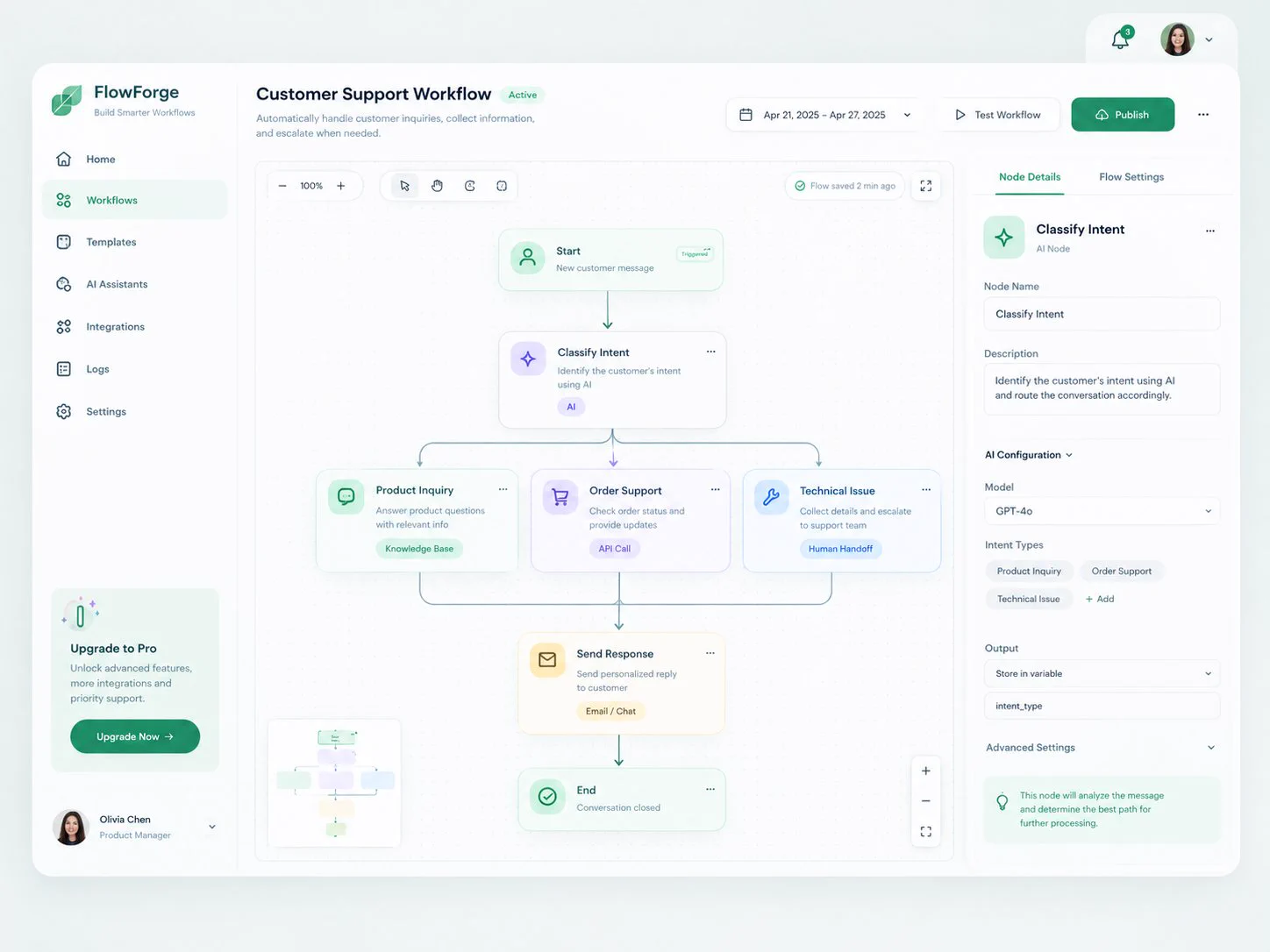The image size is (1270, 952).
Task: Zoom in with the plus next to 100%
Action: pyautogui.click(x=341, y=186)
